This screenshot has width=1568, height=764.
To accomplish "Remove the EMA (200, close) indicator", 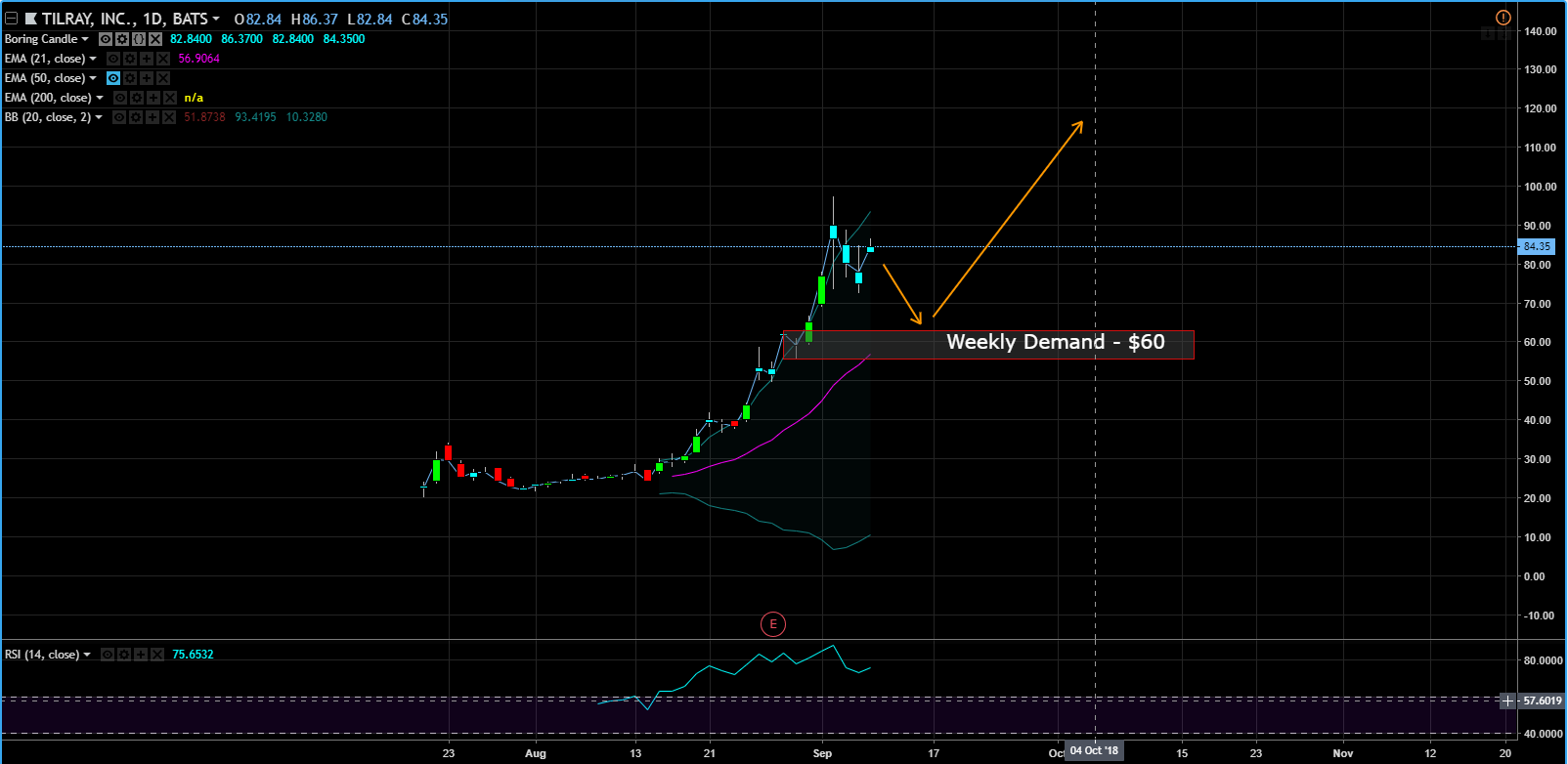I will click(170, 98).
